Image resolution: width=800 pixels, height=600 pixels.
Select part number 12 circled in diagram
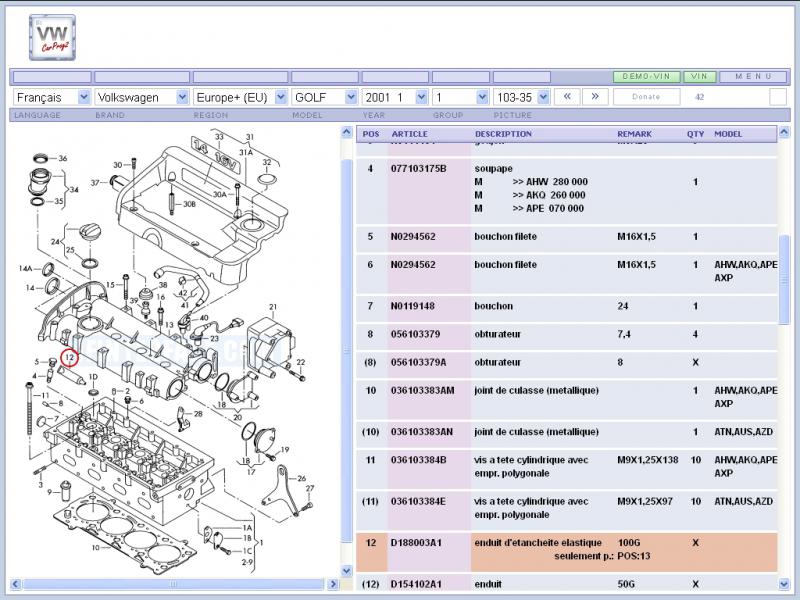point(69,358)
